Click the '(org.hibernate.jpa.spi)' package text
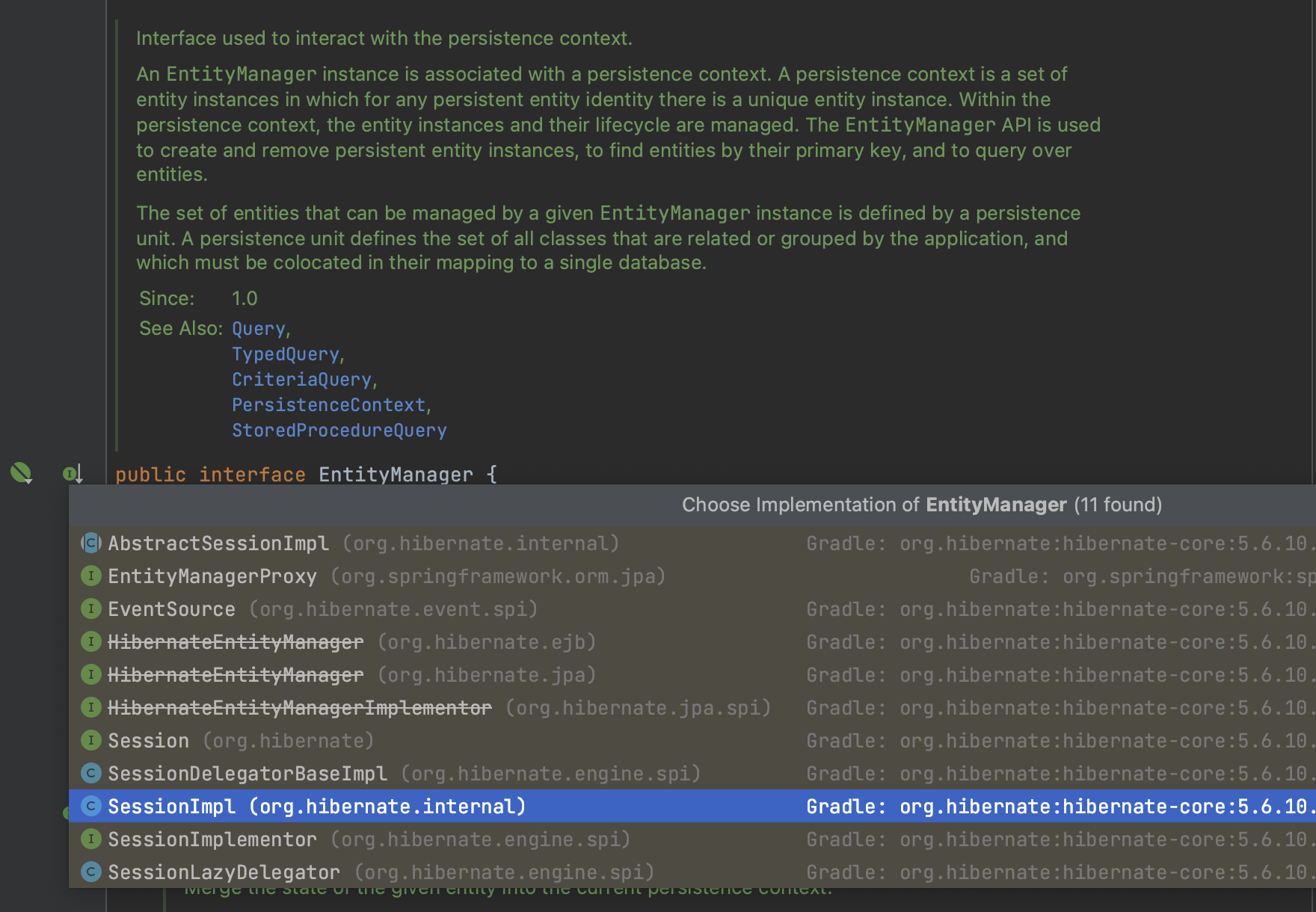The image size is (1316, 912). pos(638,707)
